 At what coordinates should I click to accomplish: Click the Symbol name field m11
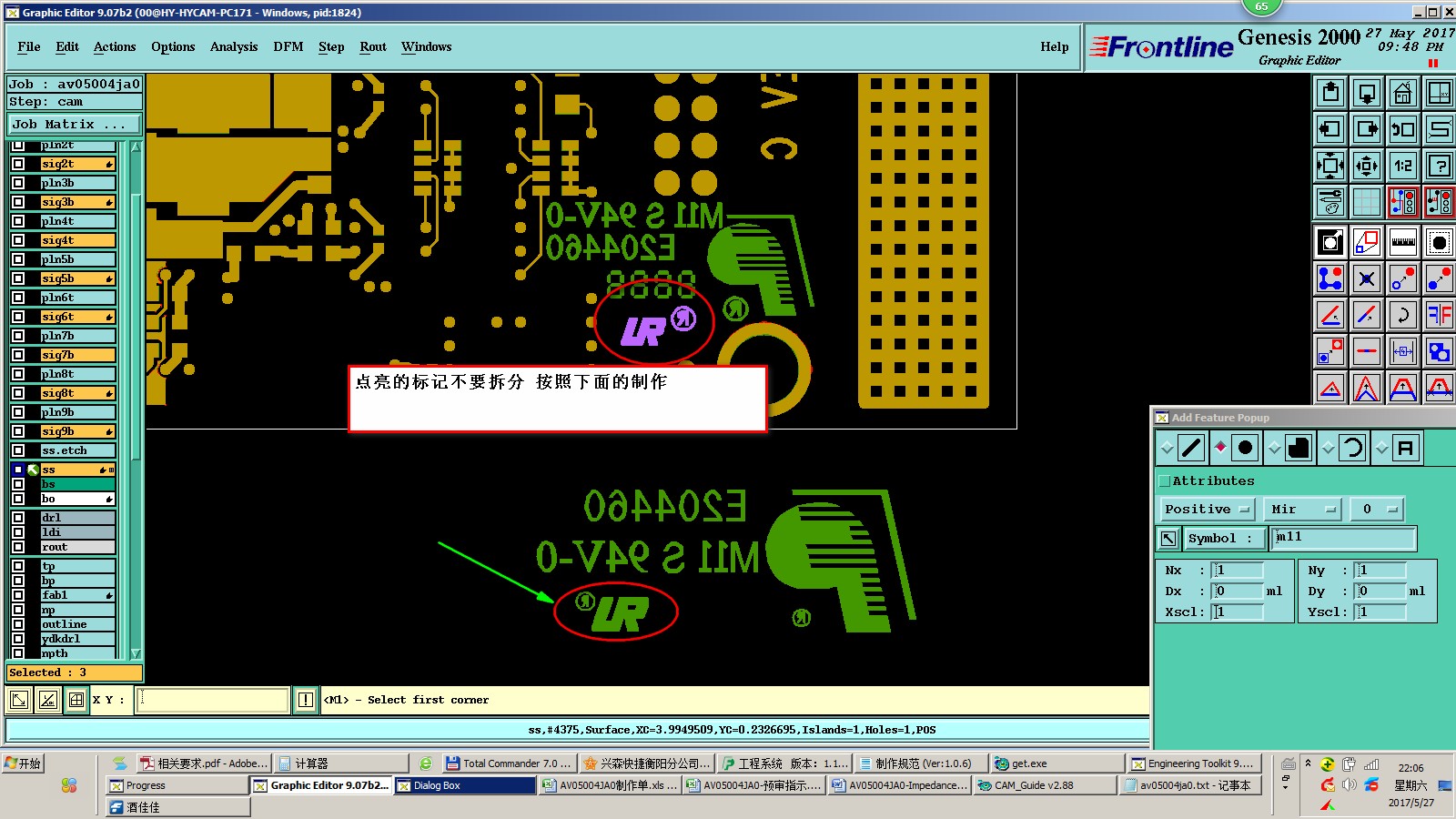1343,539
